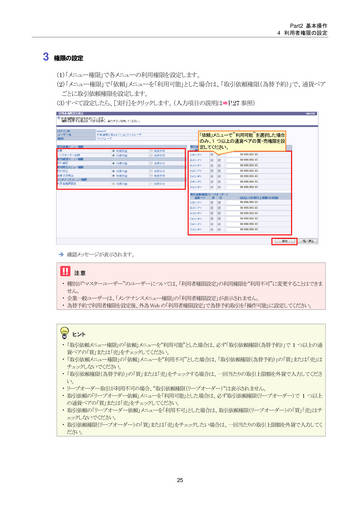Click the yellow callout about 依頼 menu

click(x=242, y=141)
